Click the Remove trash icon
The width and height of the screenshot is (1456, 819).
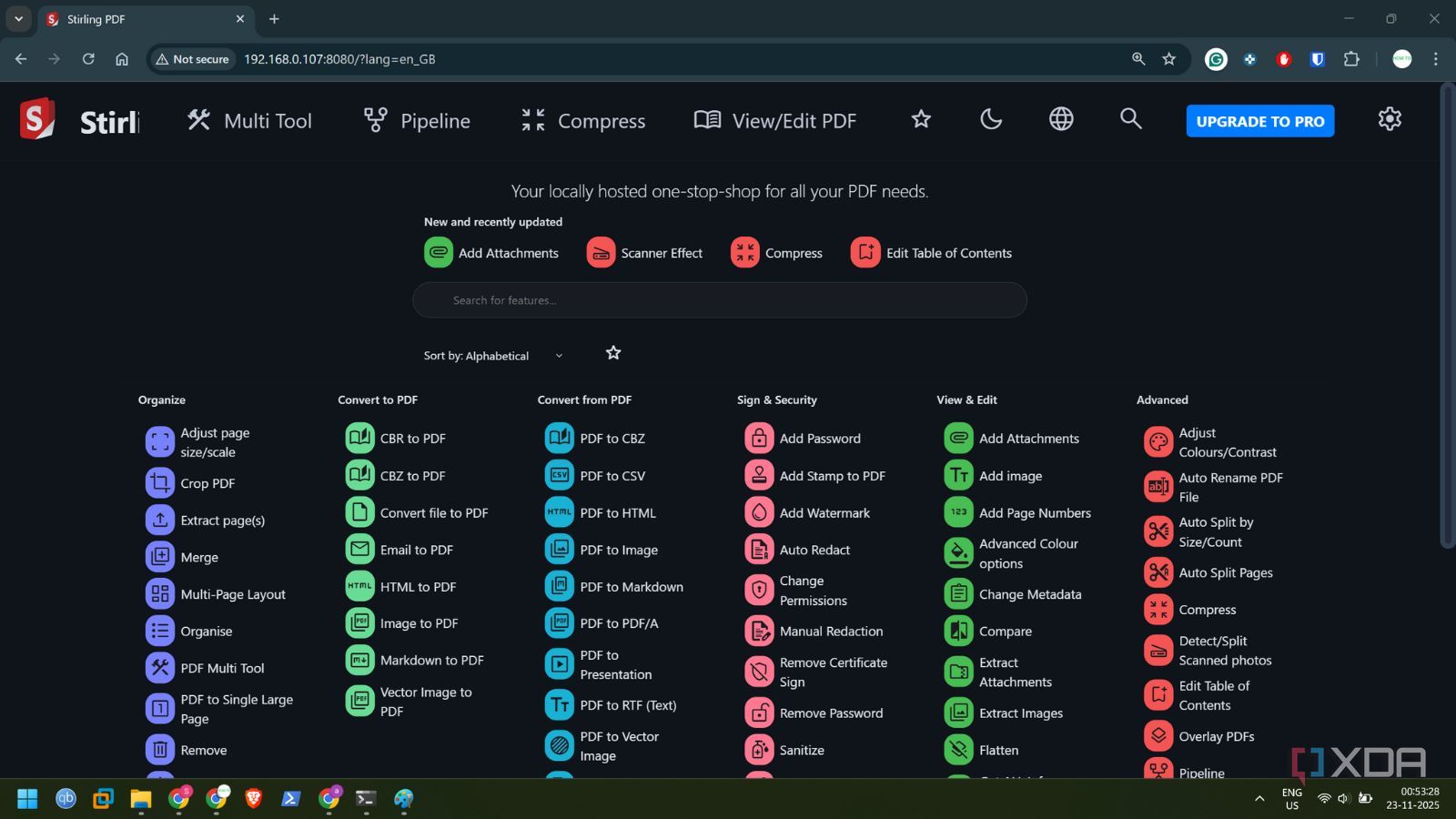pyautogui.click(x=160, y=750)
